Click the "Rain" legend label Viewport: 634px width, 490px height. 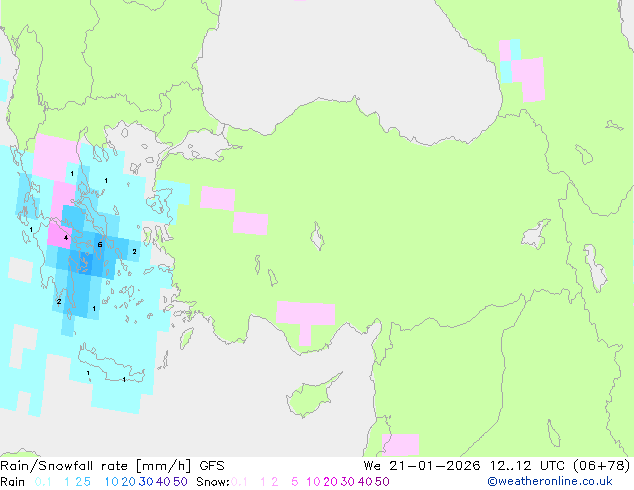(13, 482)
